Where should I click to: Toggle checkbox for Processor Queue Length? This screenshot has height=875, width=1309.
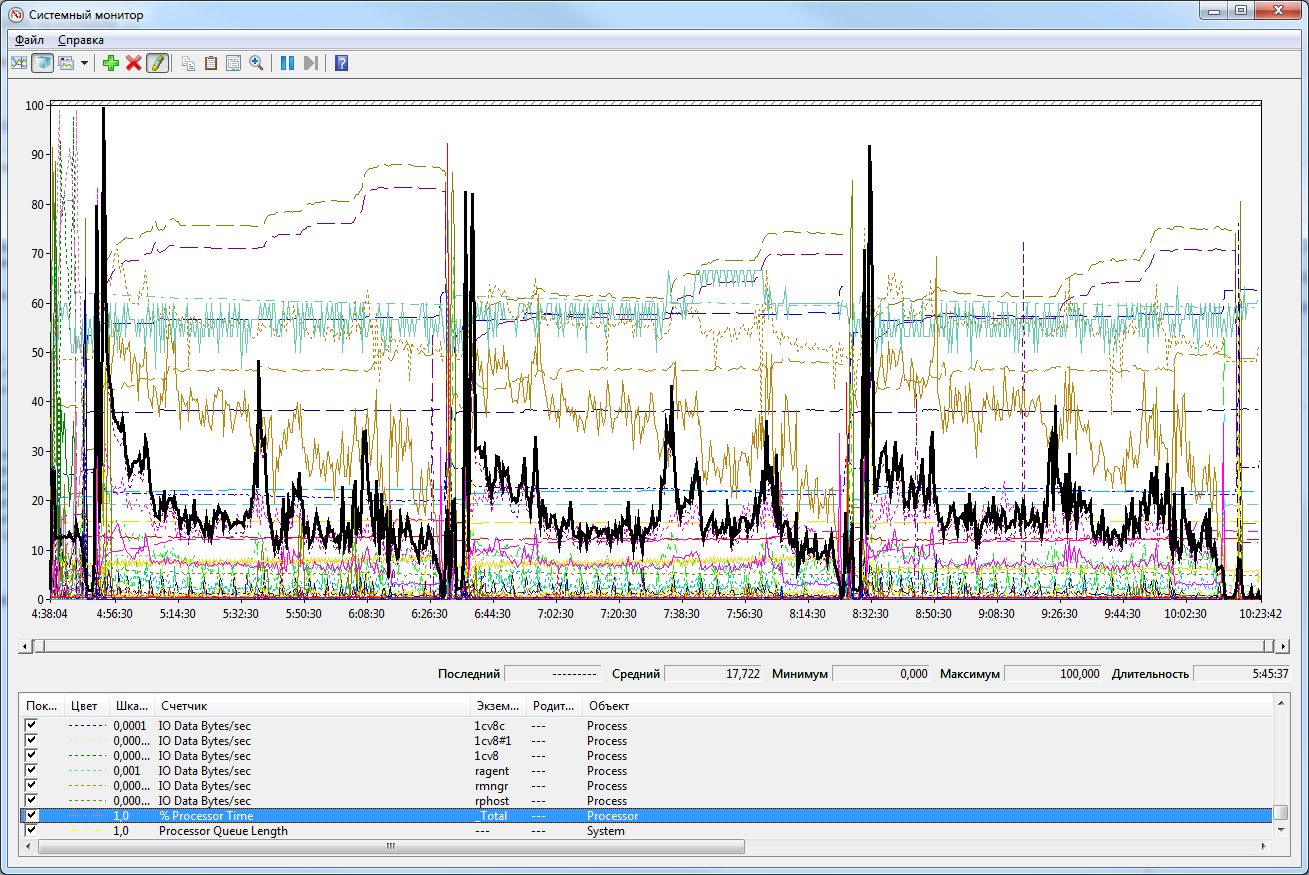pos(31,831)
